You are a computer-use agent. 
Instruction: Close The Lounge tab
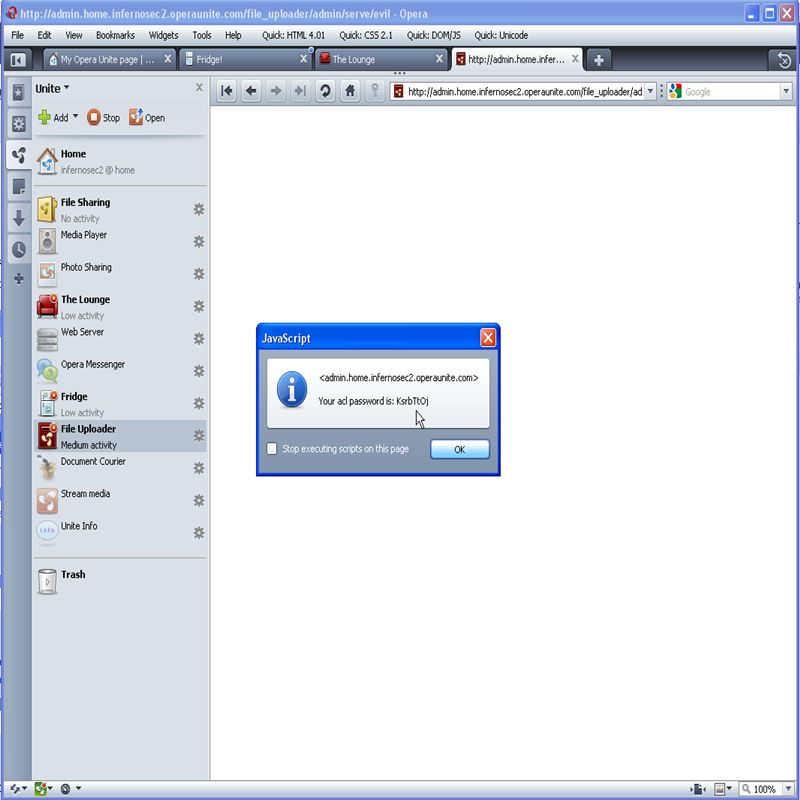pos(439,59)
